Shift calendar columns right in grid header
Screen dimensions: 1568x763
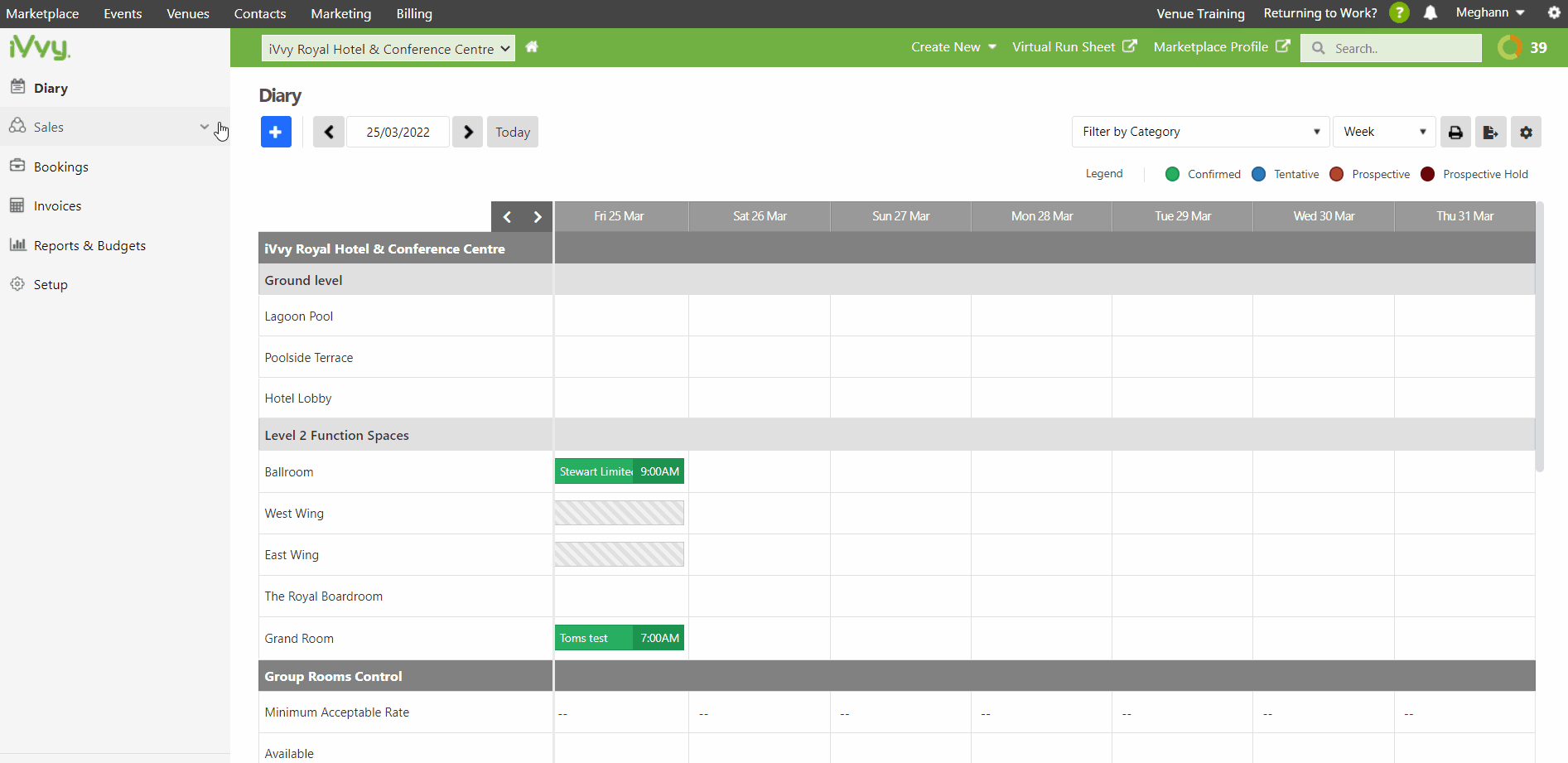coord(538,217)
